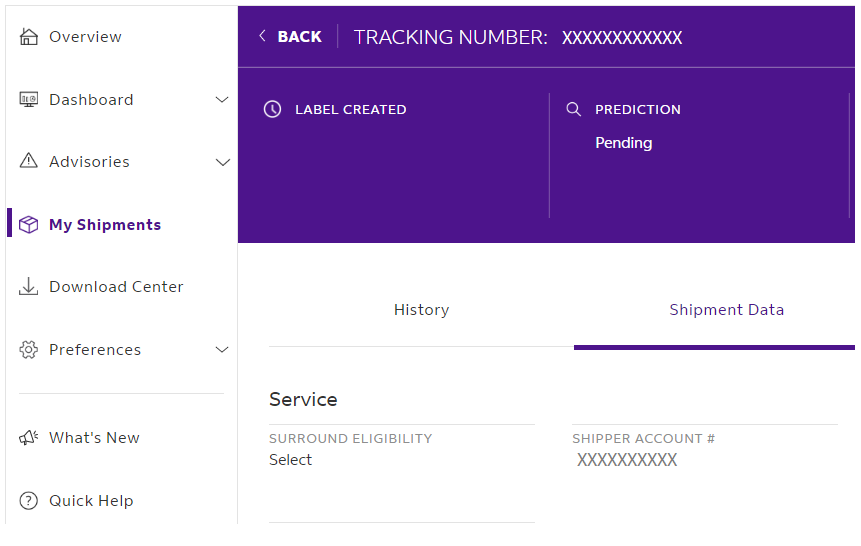Viewport: 861px width, 546px height.
Task: Open the My Shipments menu item
Action: tap(105, 225)
